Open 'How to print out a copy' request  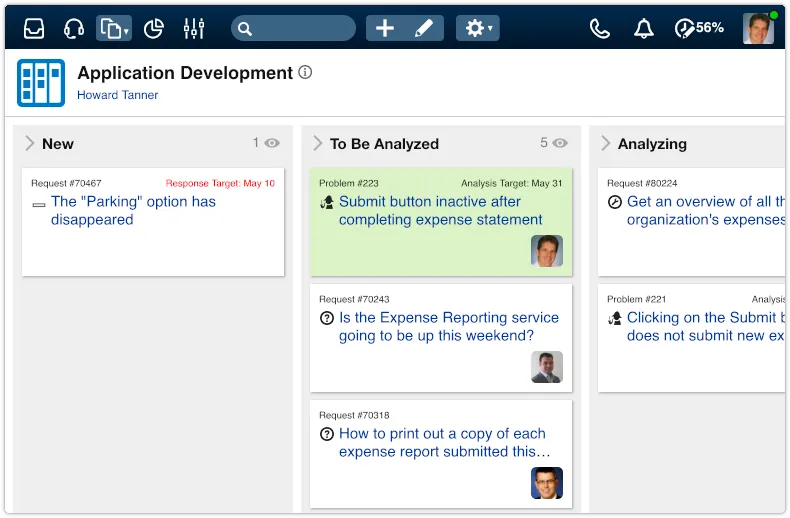point(444,442)
